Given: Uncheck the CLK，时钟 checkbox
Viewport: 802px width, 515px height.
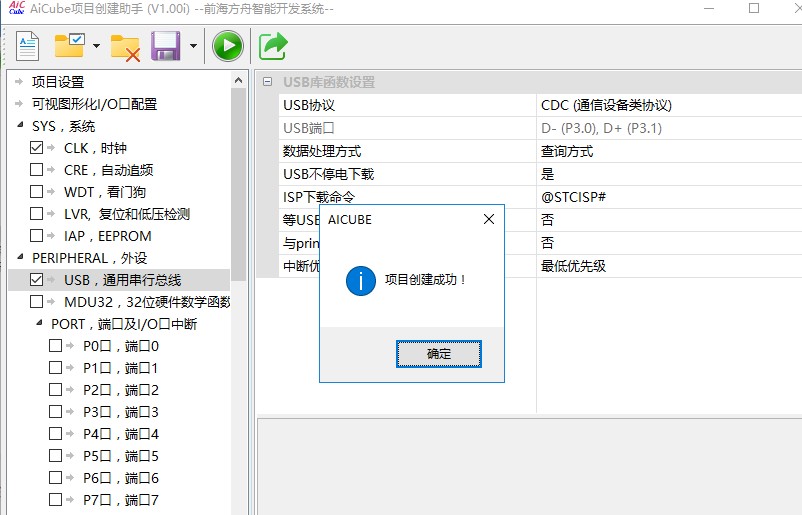Looking at the screenshot, I should (36, 148).
